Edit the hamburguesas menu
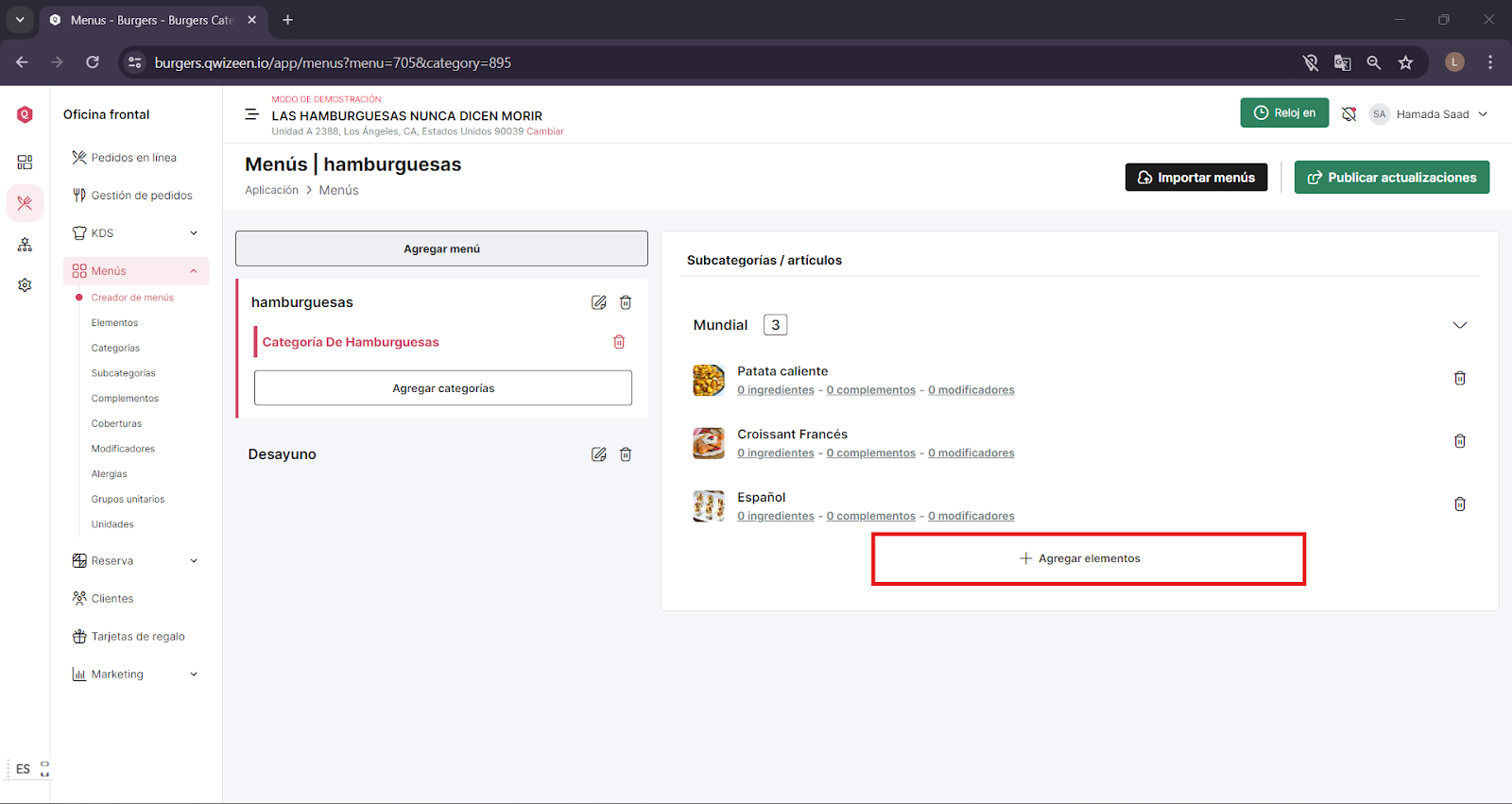Image resolution: width=1512 pixels, height=804 pixels. [598, 302]
